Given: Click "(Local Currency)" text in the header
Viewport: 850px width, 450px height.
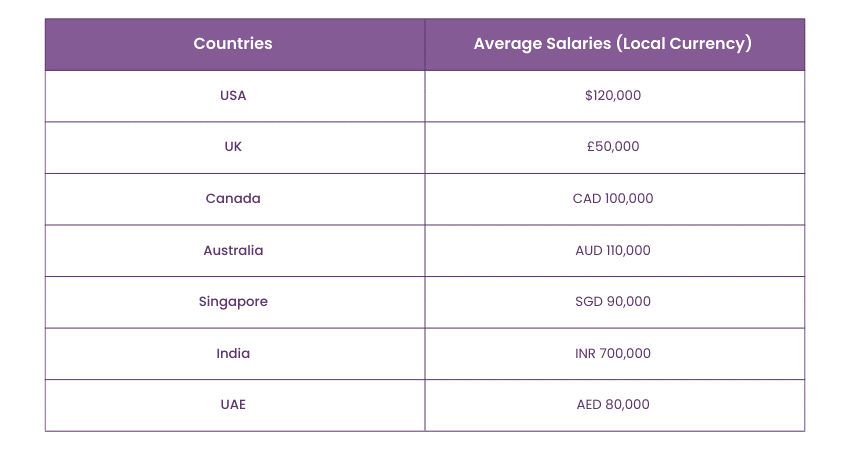Looking at the screenshot, I should coord(682,44).
